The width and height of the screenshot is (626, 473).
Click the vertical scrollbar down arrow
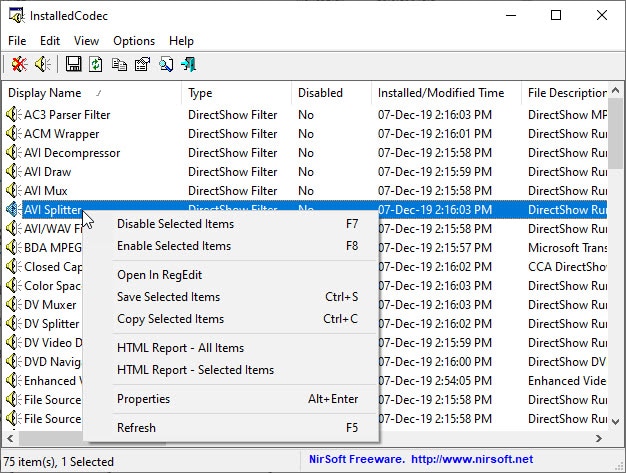pos(616,422)
